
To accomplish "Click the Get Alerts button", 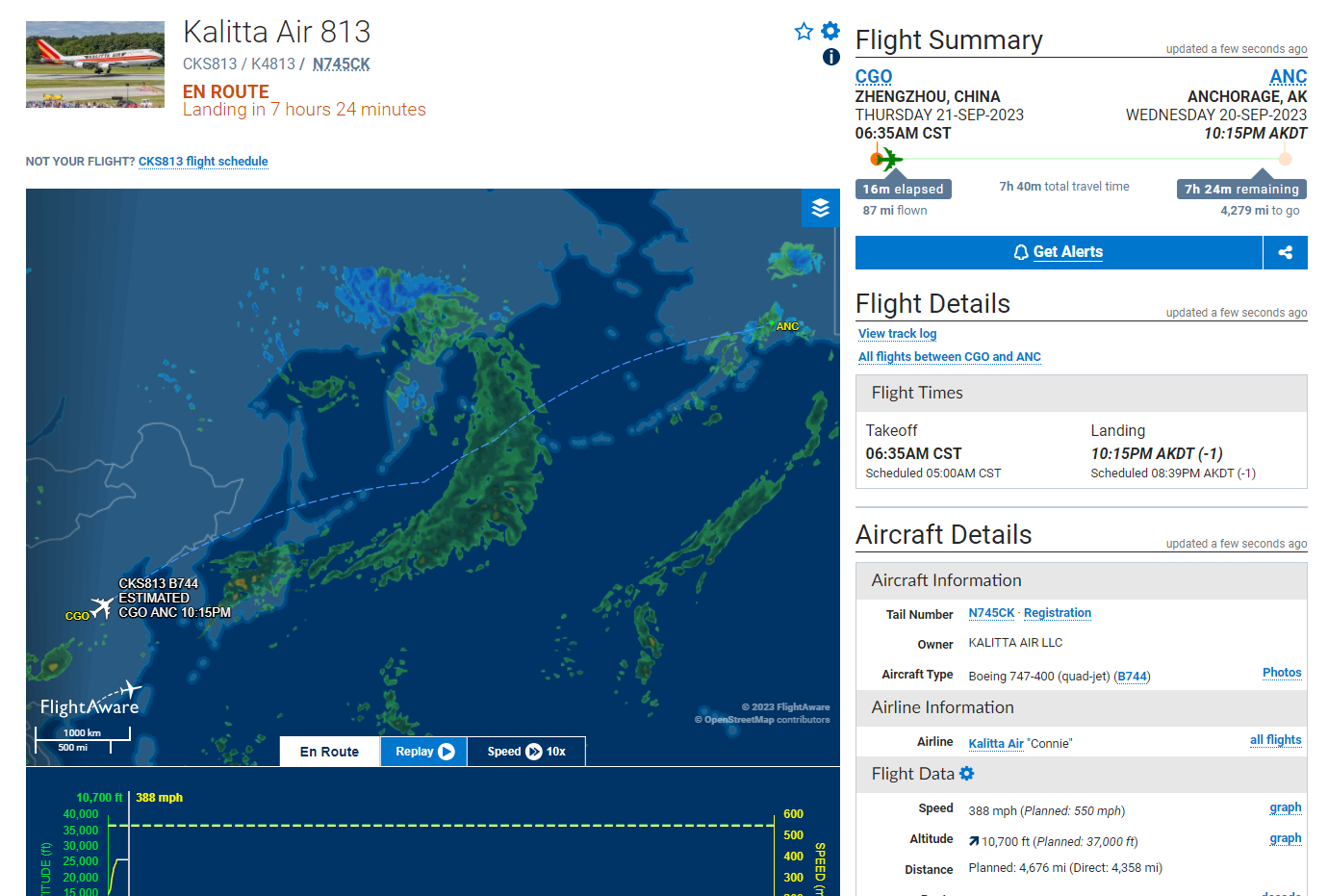I will click(1059, 252).
